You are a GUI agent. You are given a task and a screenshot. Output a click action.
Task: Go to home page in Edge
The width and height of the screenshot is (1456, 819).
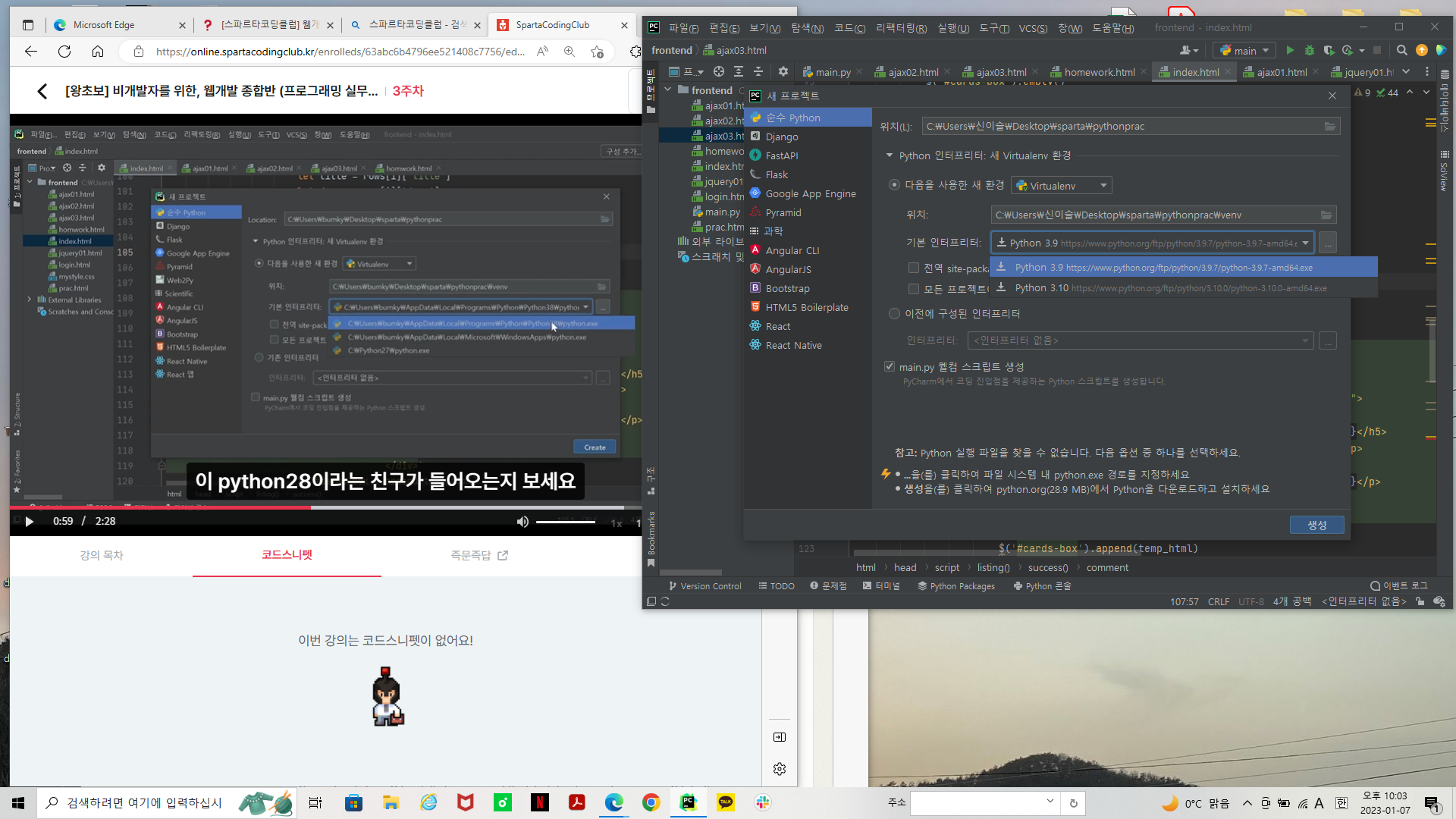(98, 52)
